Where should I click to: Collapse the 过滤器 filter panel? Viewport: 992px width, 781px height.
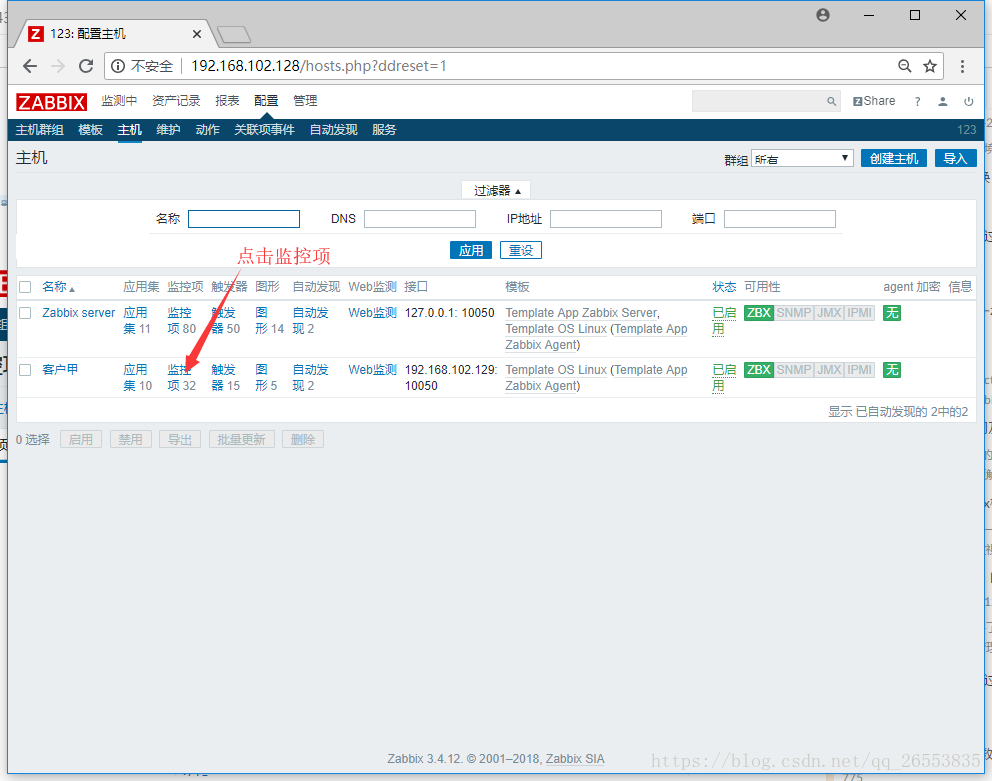click(497, 191)
